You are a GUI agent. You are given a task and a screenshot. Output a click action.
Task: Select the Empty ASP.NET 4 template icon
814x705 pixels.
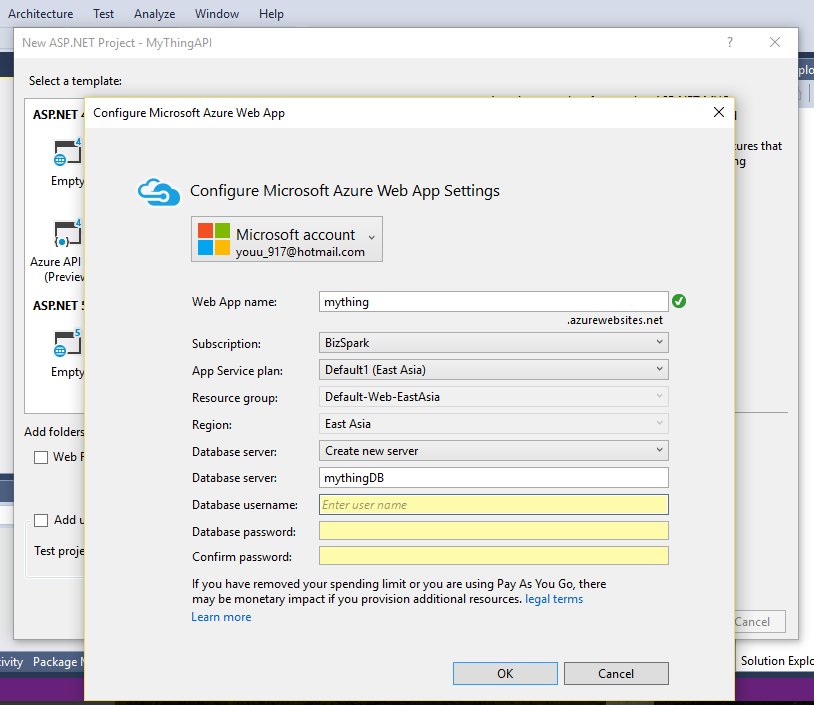[x=67, y=153]
